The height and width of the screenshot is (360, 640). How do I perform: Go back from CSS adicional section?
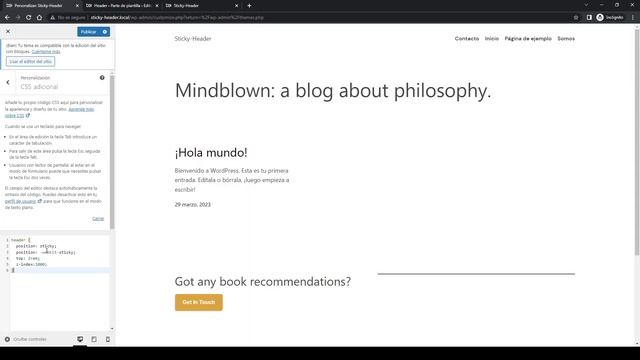8,82
